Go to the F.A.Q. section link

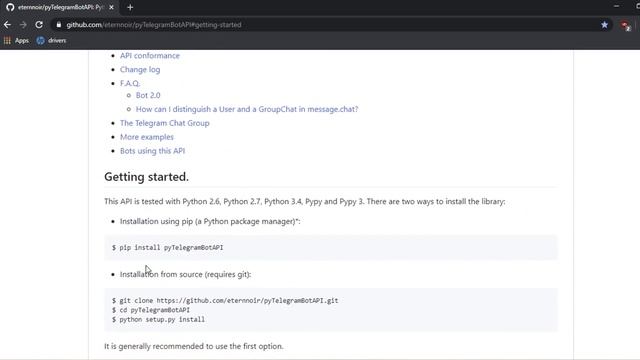pos(130,83)
